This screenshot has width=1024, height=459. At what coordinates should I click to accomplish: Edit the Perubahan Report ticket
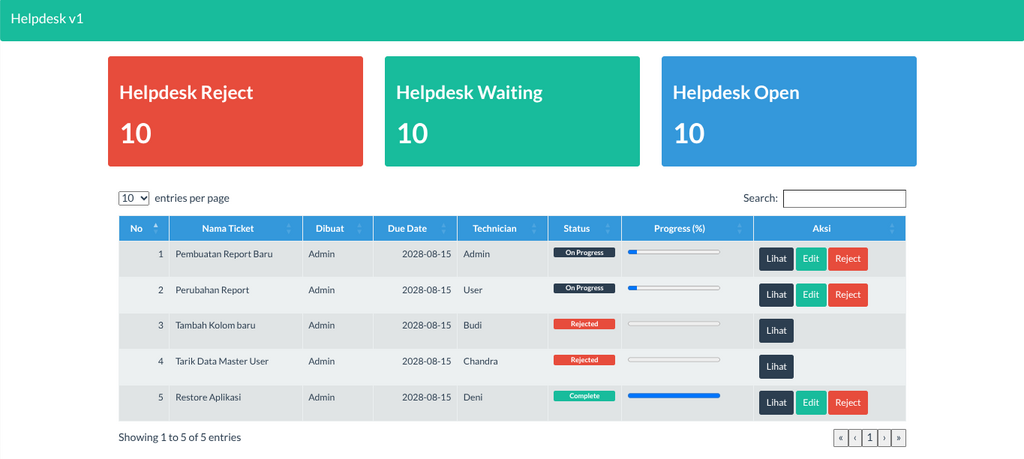[811, 295]
